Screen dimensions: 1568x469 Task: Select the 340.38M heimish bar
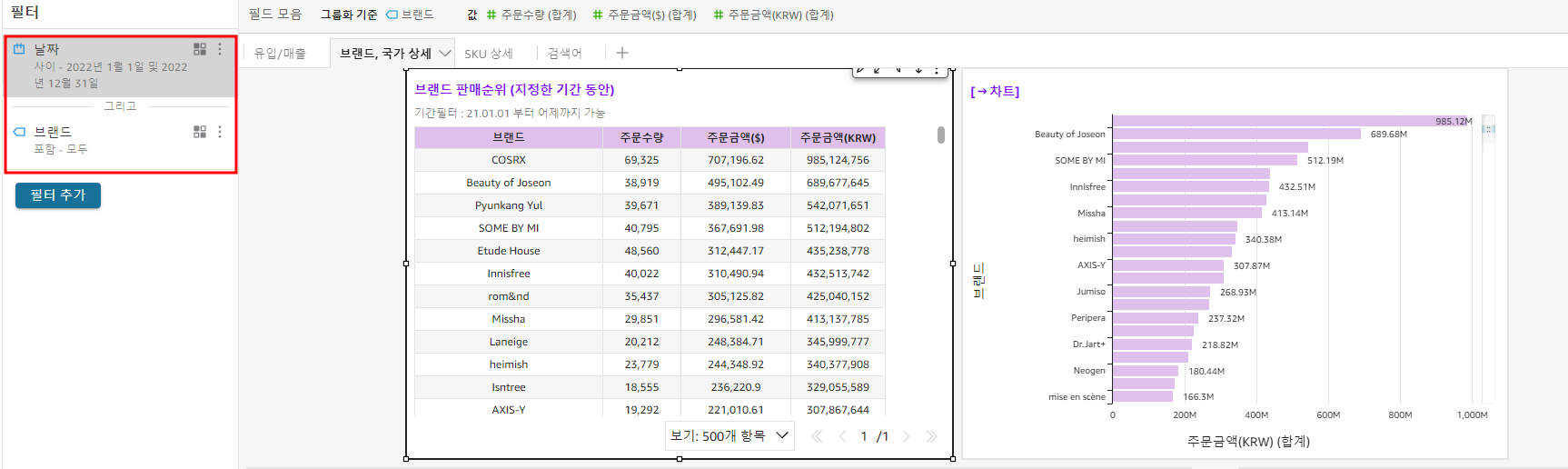1174,239
